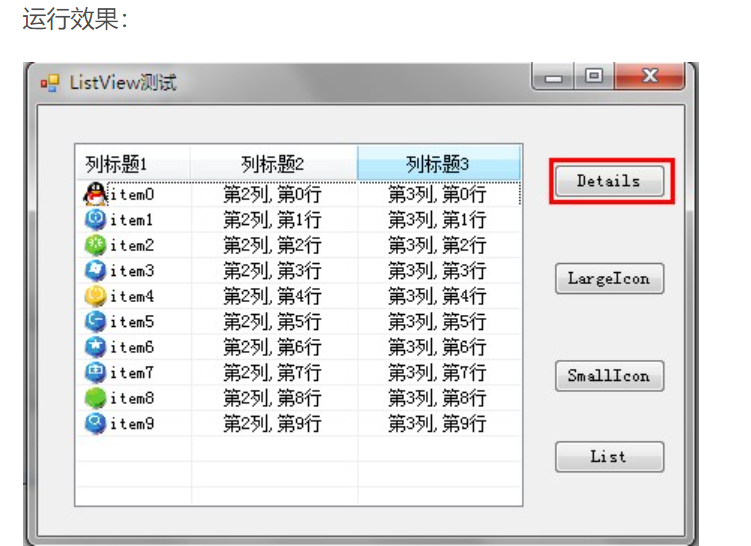Click the 列标题2 column header

[273, 164]
